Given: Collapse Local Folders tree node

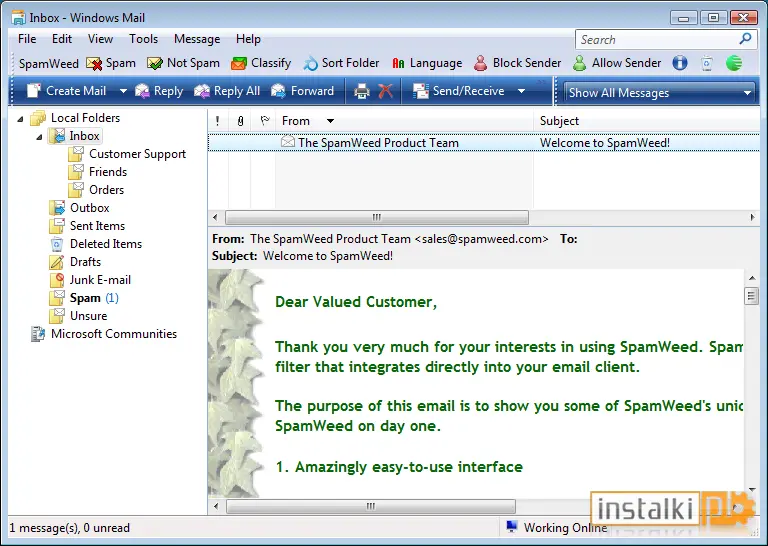Looking at the screenshot, I should point(20,119).
